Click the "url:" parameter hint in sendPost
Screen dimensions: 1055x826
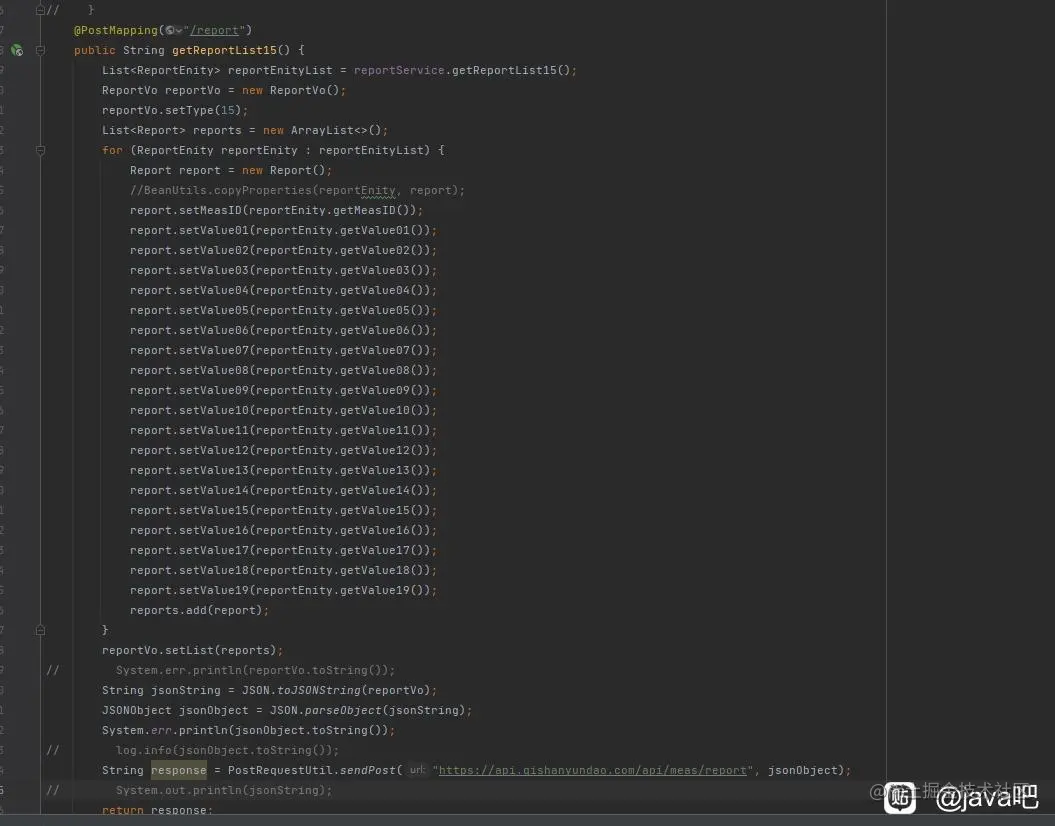[417, 770]
